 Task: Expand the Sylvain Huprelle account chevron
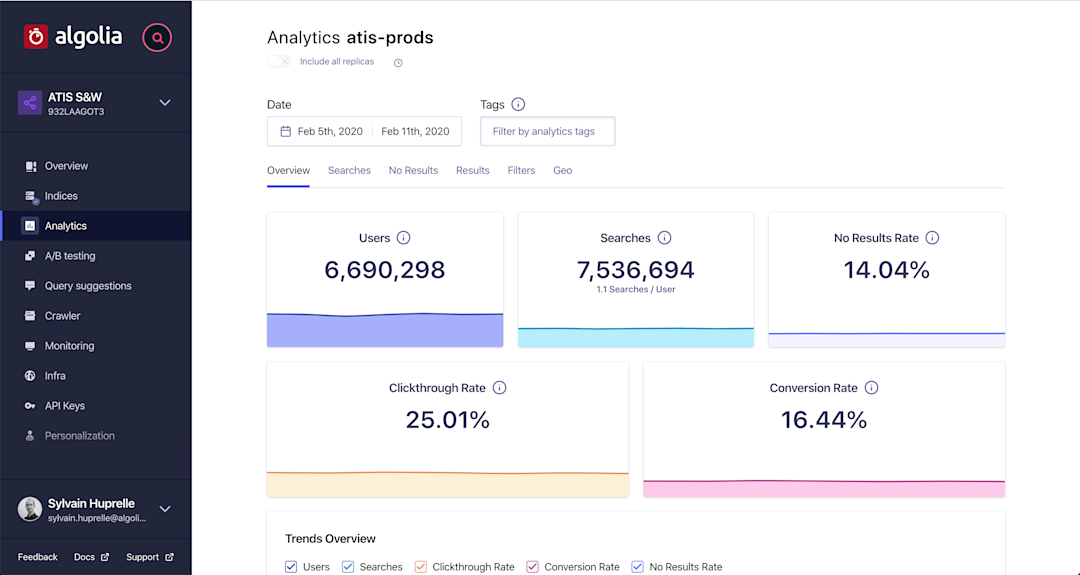pyautogui.click(x=165, y=509)
